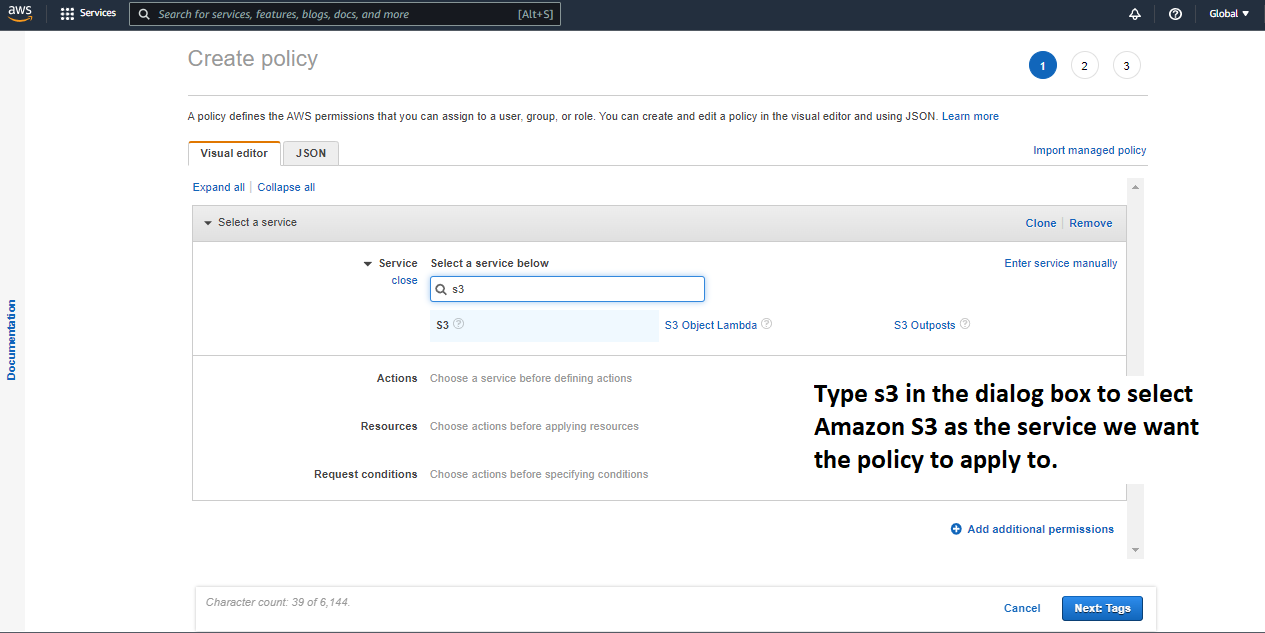The width and height of the screenshot is (1265, 633).
Task: Select S3 Object Lambda service
Action: tap(711, 325)
